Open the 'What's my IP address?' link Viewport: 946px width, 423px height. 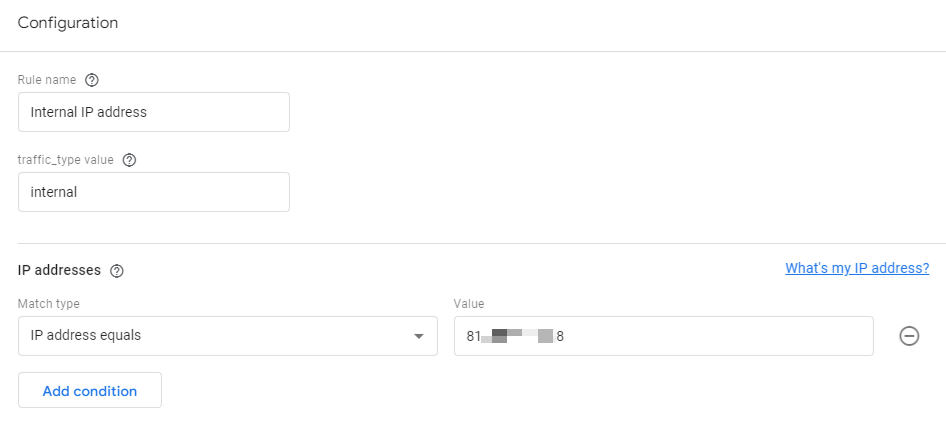click(857, 268)
